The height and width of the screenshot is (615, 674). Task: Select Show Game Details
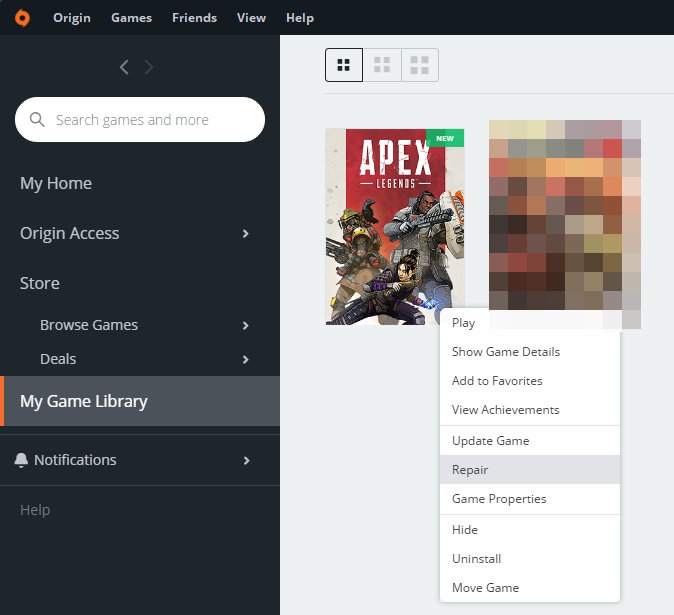(530, 352)
